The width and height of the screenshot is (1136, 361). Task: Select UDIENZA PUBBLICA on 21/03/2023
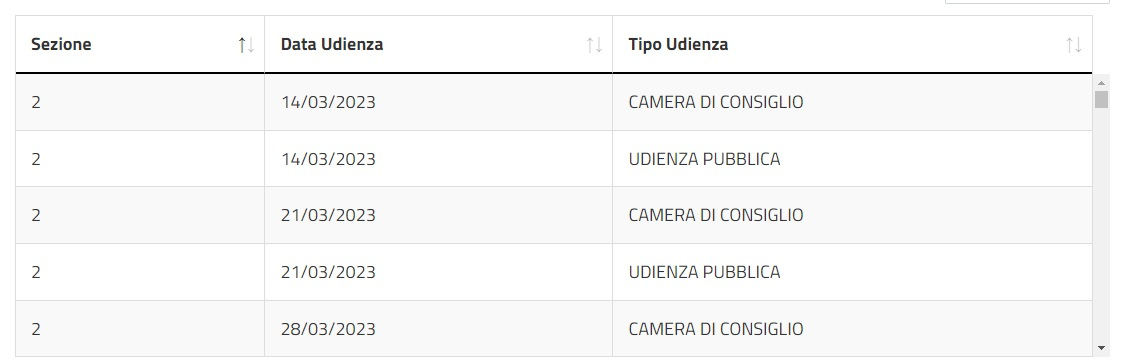point(704,272)
